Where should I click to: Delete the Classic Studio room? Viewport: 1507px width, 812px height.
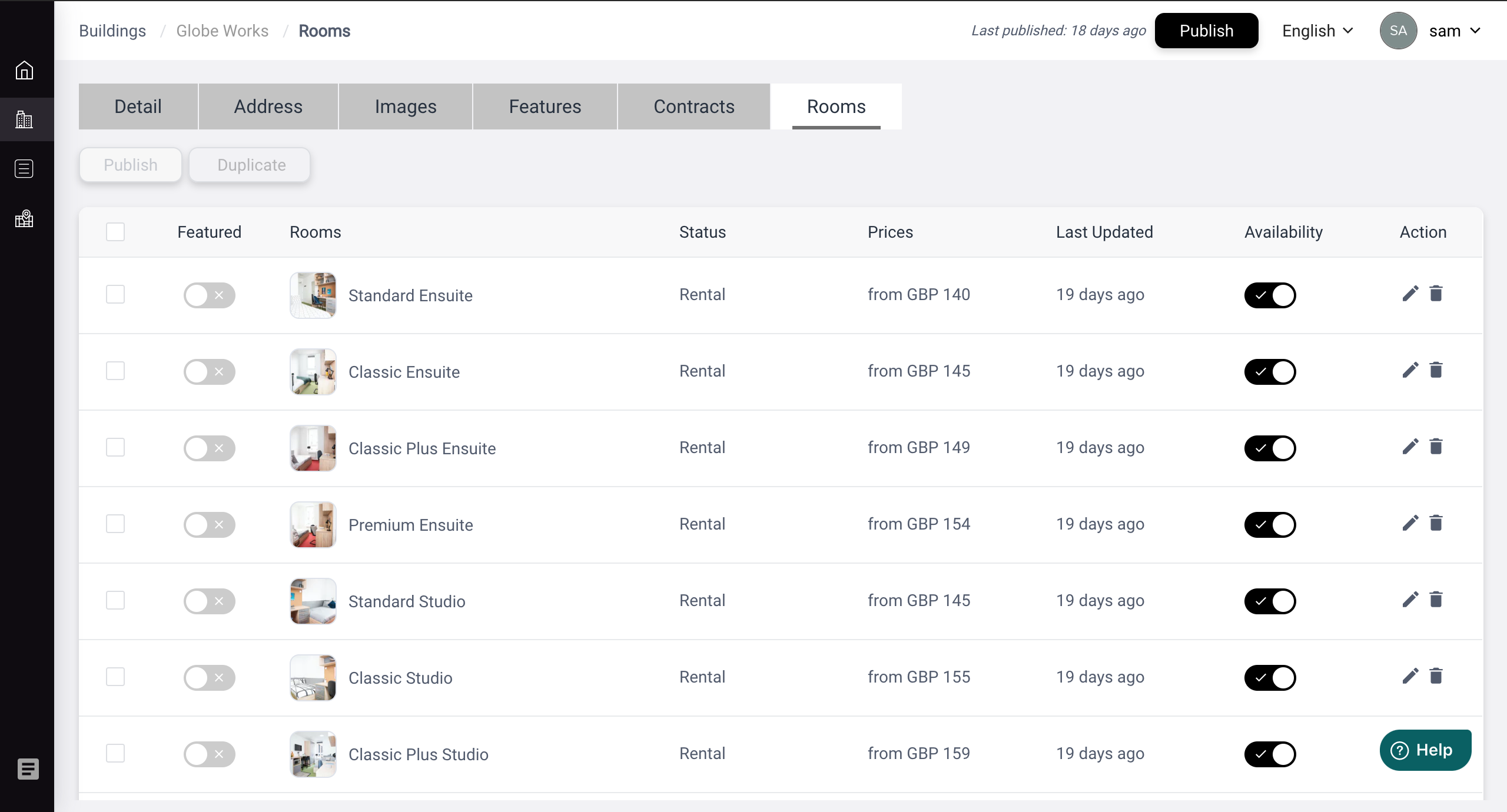1436,676
